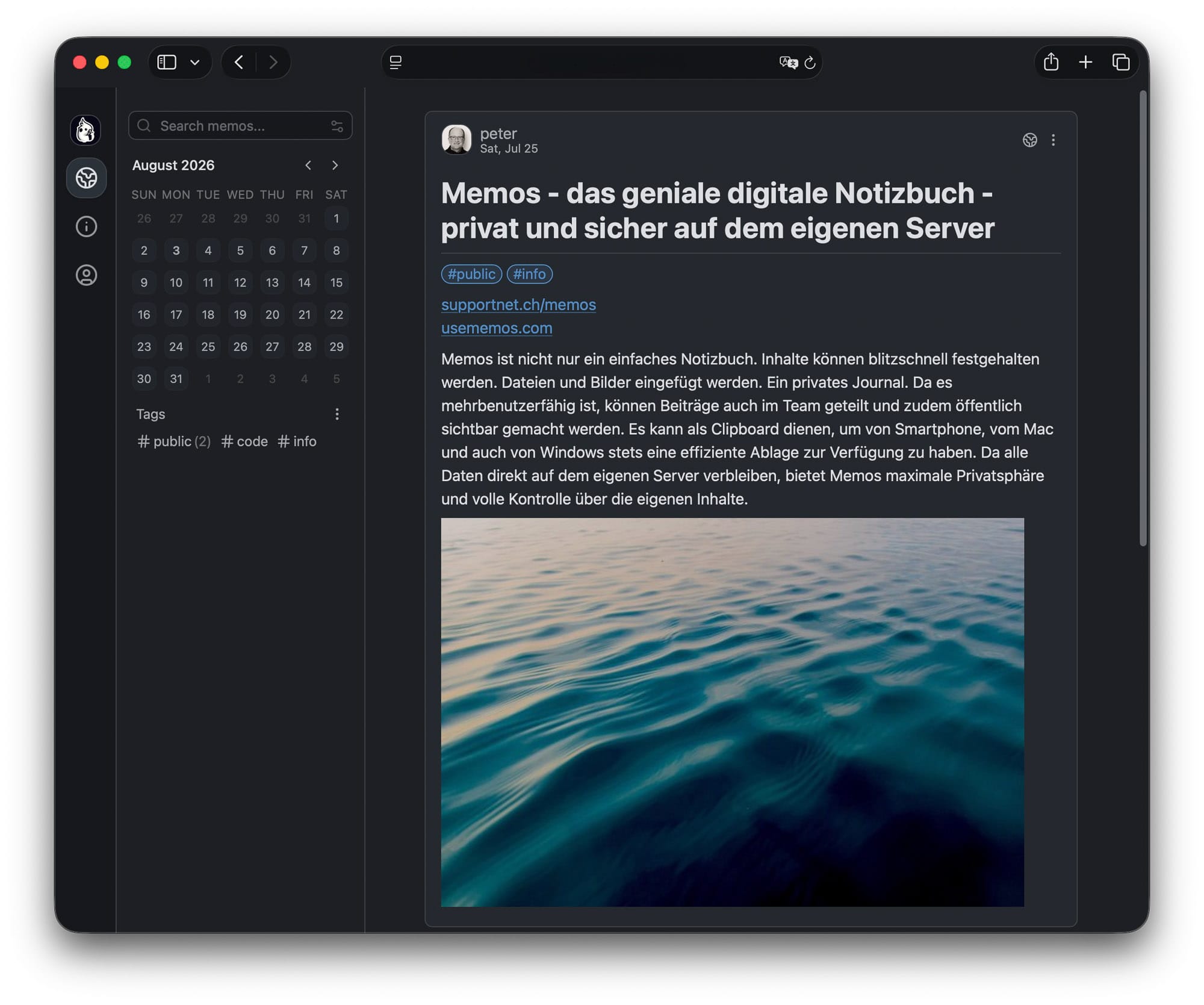Open the memo's three-dot more menu
The image size is (1204, 1005).
(1053, 140)
